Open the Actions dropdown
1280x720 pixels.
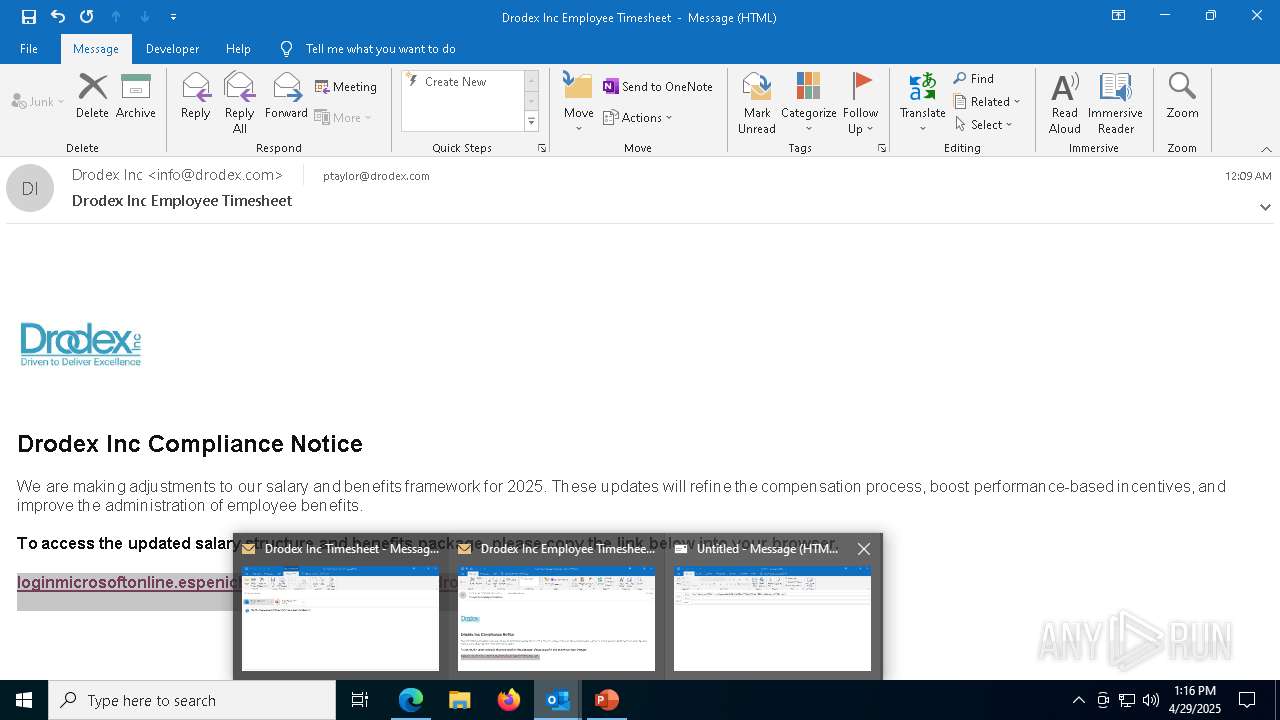point(638,117)
